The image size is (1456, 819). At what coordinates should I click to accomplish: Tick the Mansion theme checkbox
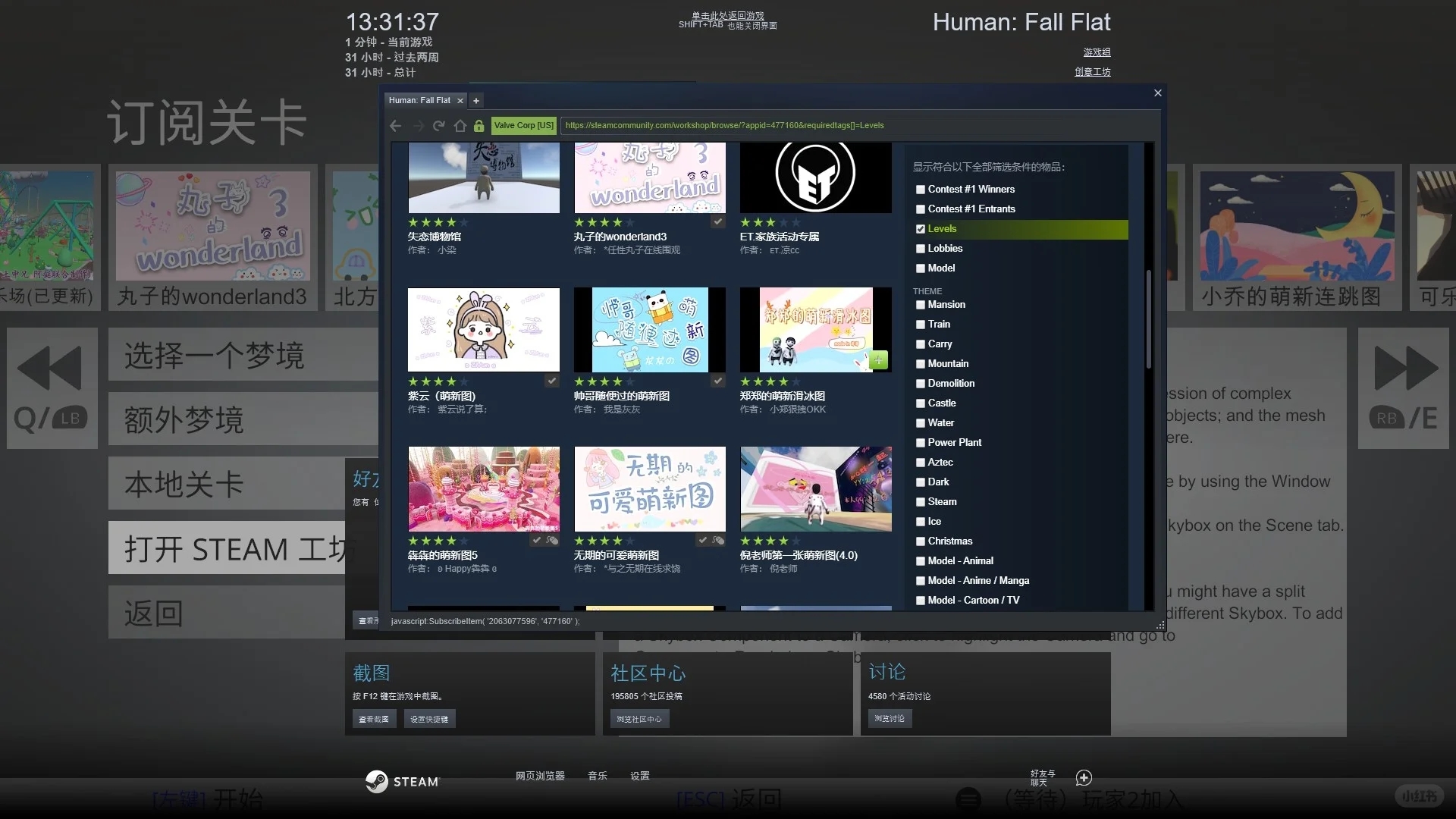(x=921, y=305)
